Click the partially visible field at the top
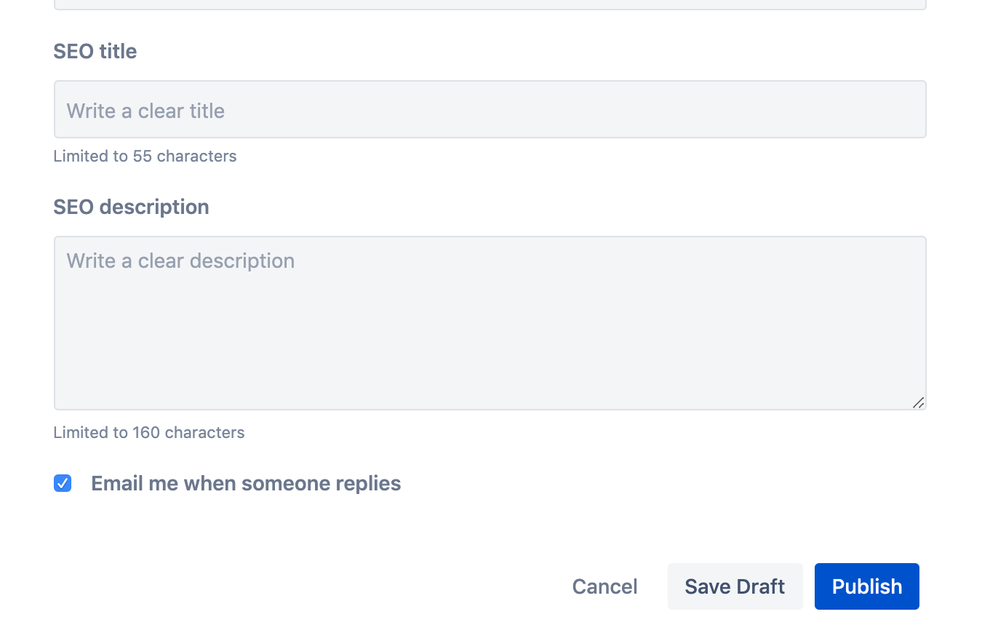Viewport: 998px width, 636px height. click(x=490, y=4)
